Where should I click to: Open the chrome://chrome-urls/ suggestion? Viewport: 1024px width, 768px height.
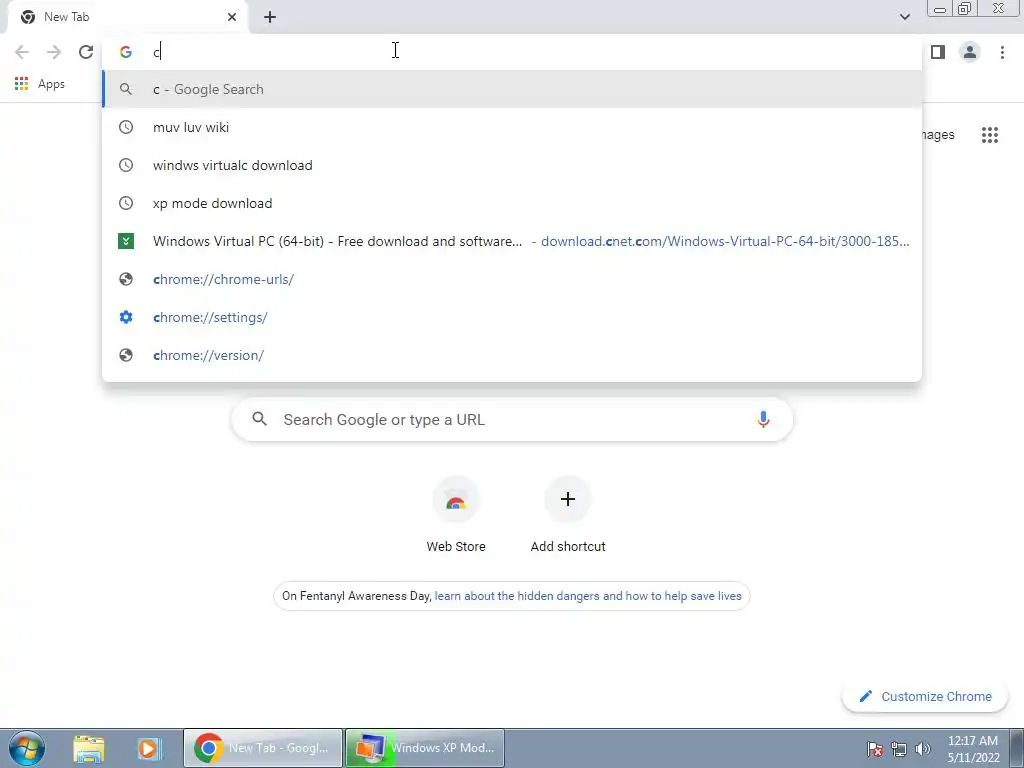coord(512,279)
